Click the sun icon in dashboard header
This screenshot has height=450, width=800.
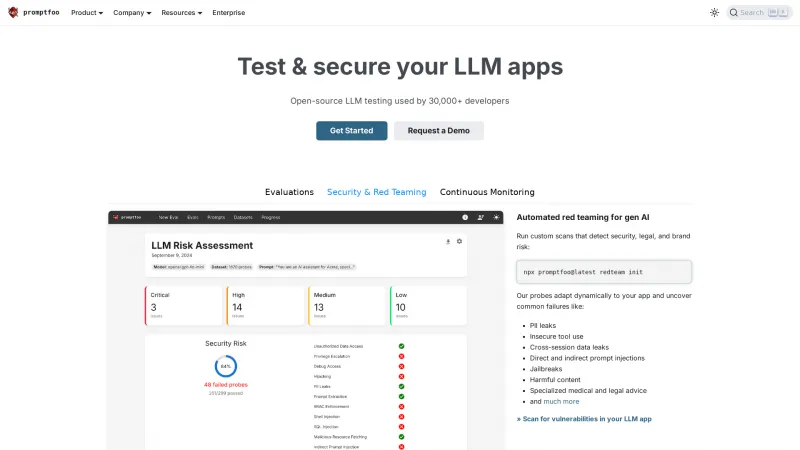(x=496, y=217)
